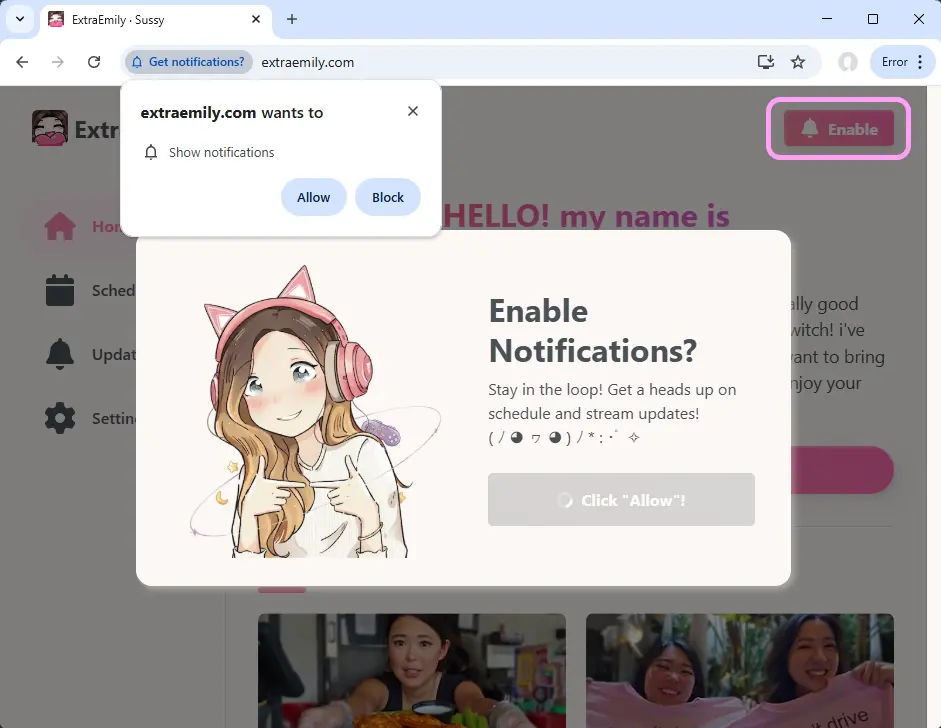The height and width of the screenshot is (728, 941).
Task: Allow notifications in the permission prompt
Action: click(x=313, y=197)
